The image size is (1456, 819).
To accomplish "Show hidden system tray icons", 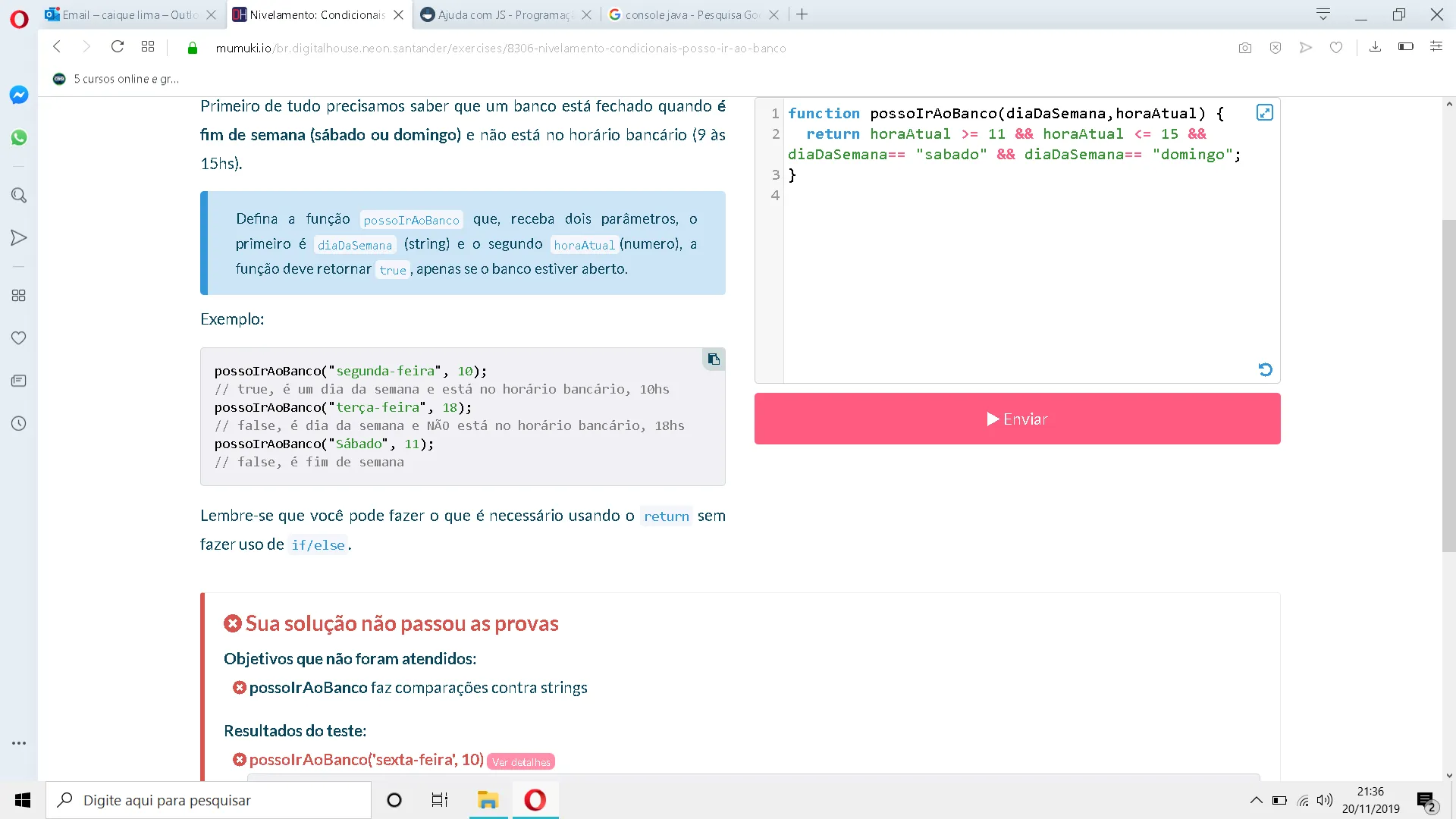I will (x=1256, y=800).
